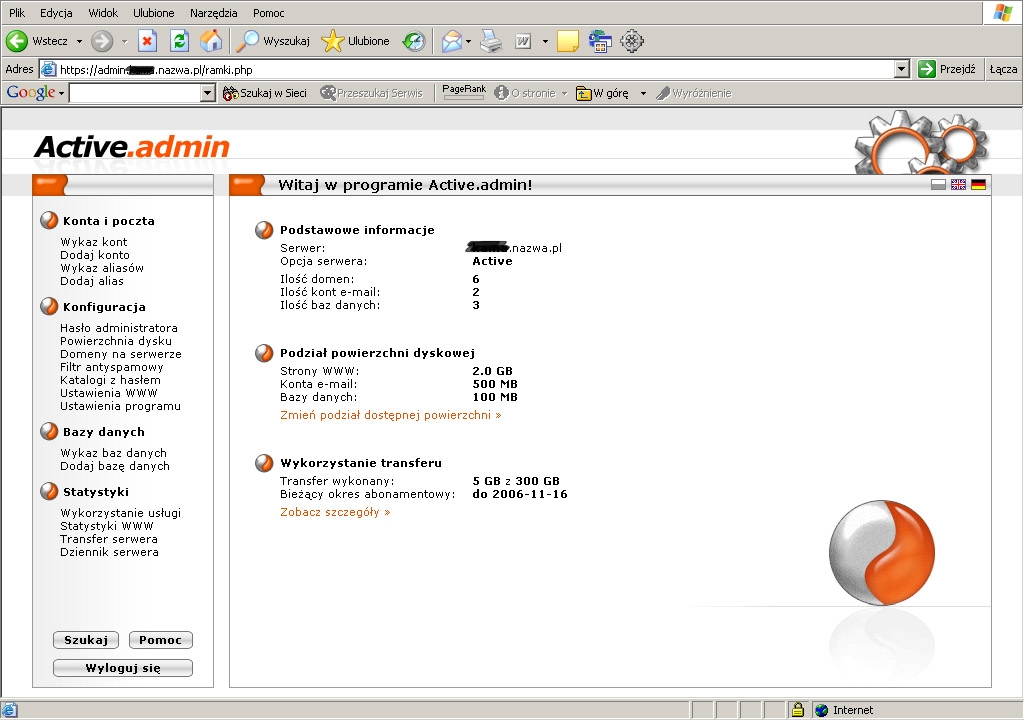
Task: Click the gear-shaped toolbar icon
Action: pyautogui.click(x=632, y=41)
